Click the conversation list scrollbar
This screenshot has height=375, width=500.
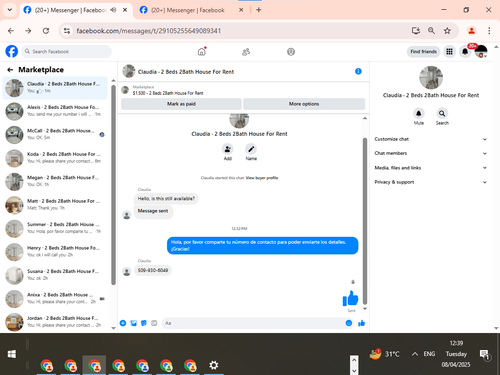click(113, 185)
